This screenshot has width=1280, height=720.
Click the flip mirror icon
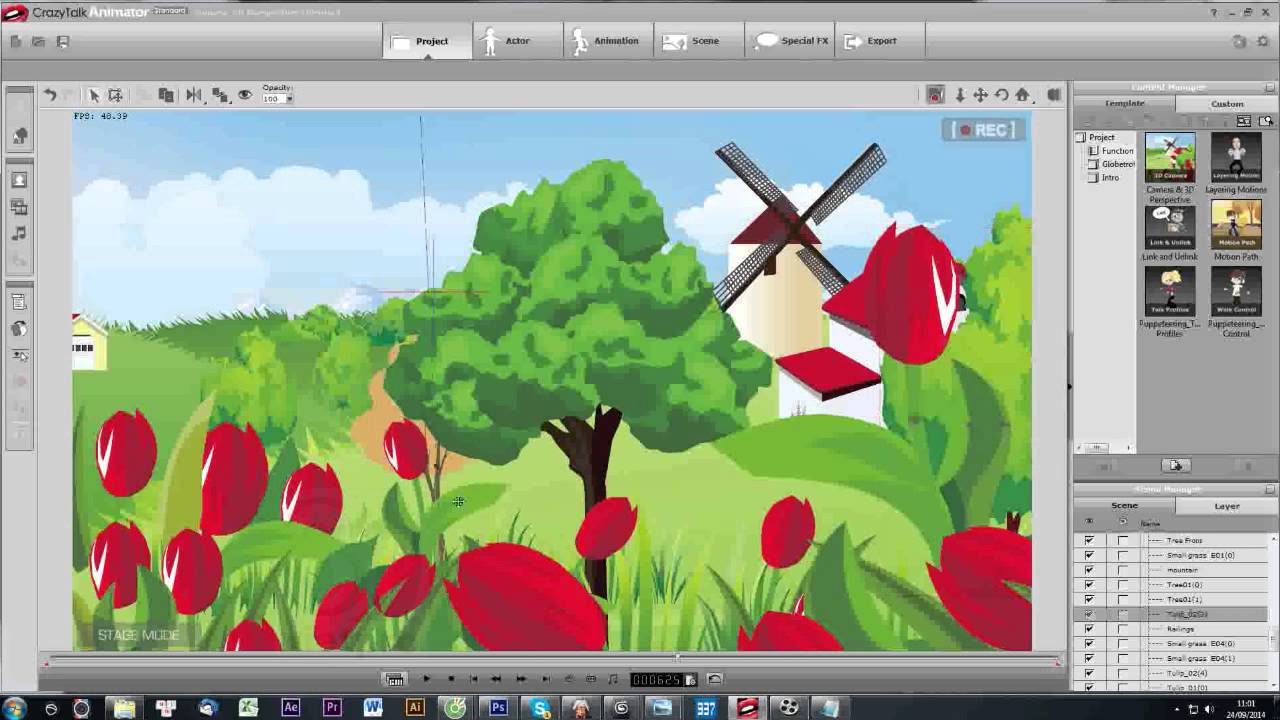(x=194, y=95)
